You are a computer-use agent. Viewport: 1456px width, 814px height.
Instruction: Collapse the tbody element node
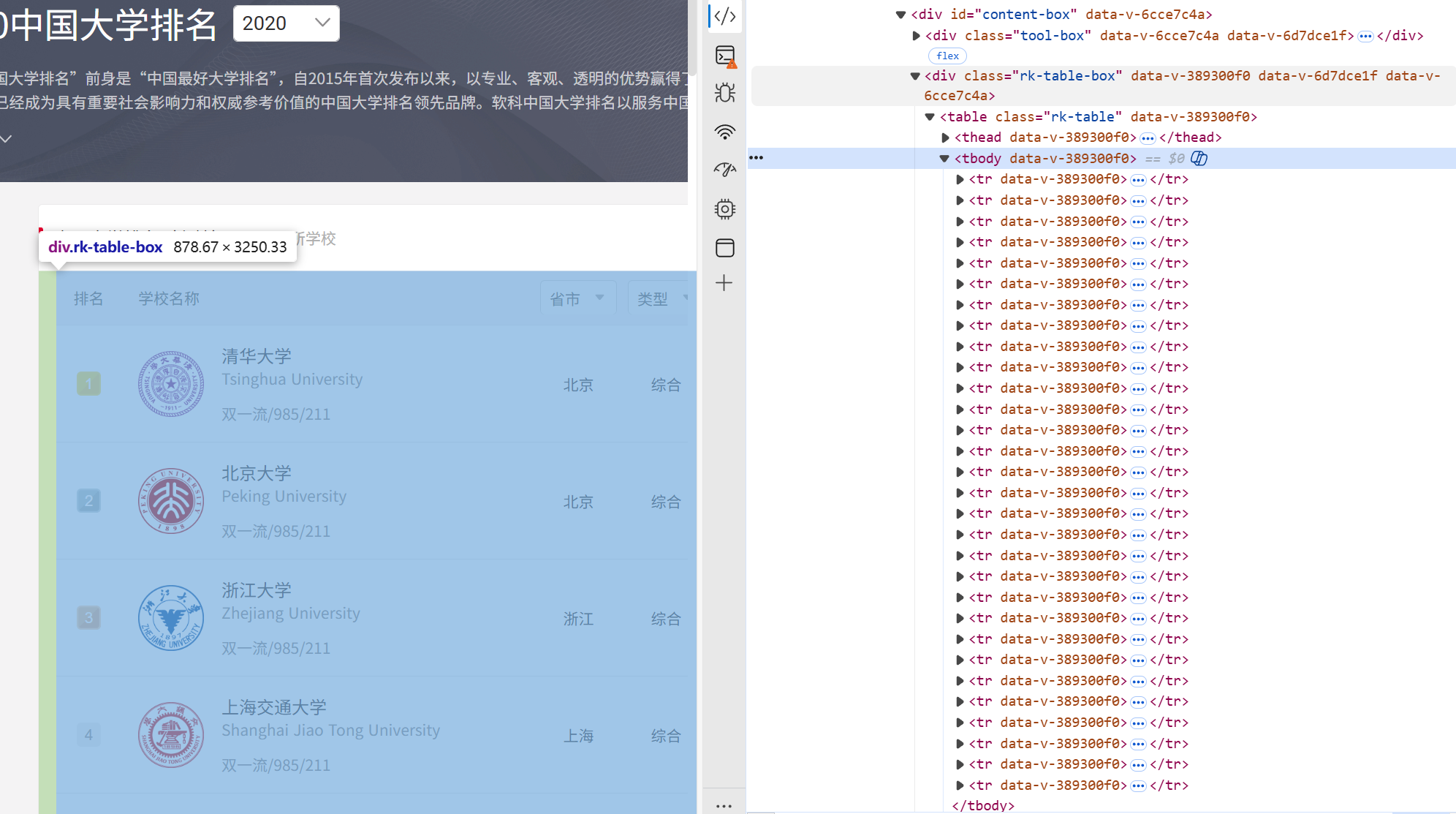944,158
